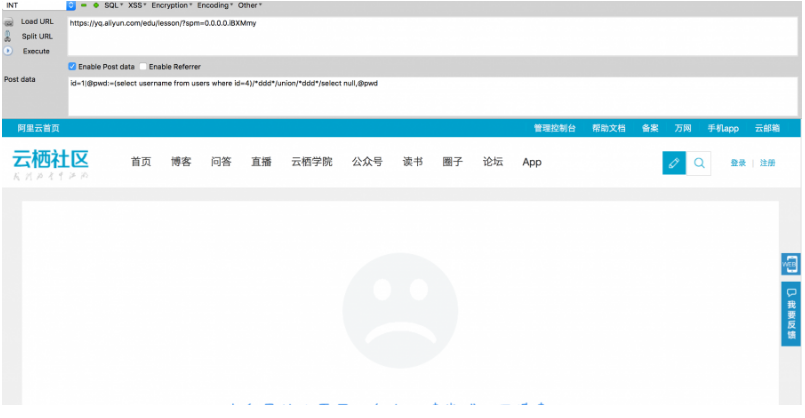805x418 pixels.
Task: Go to 圈子 tab
Action: coord(453,162)
